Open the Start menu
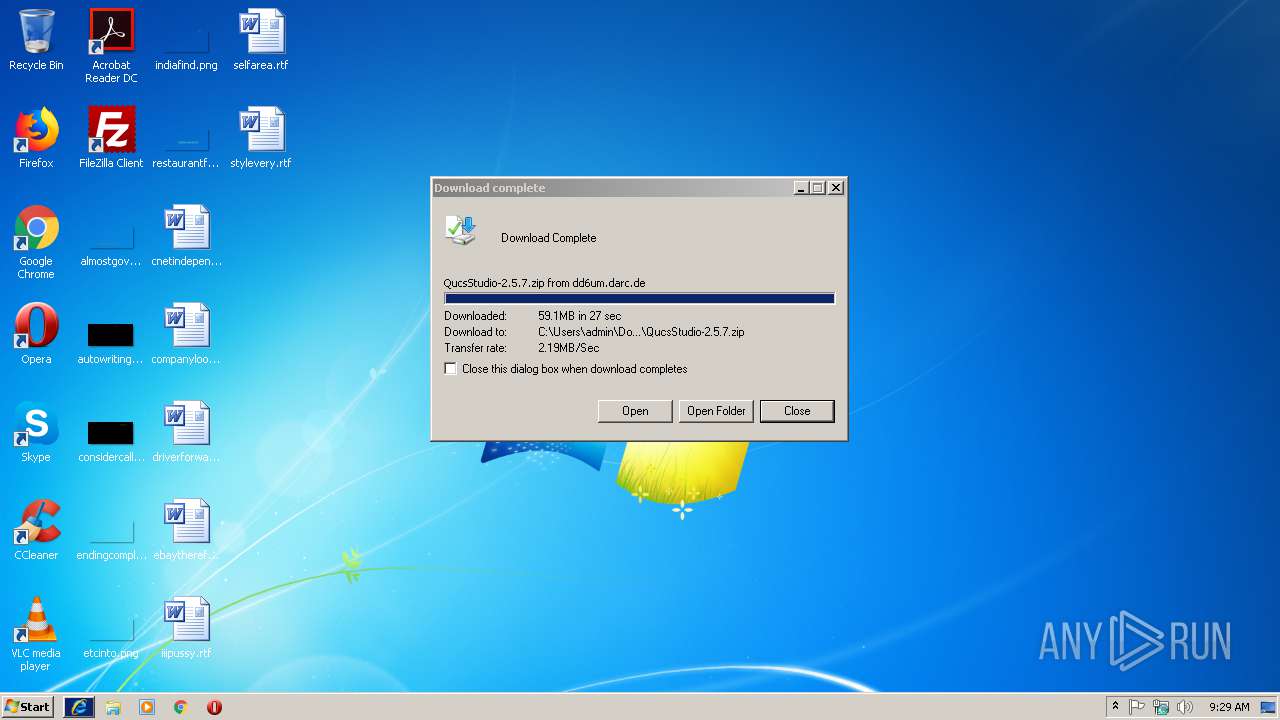Screen dimensions: 1280x720 (28, 707)
